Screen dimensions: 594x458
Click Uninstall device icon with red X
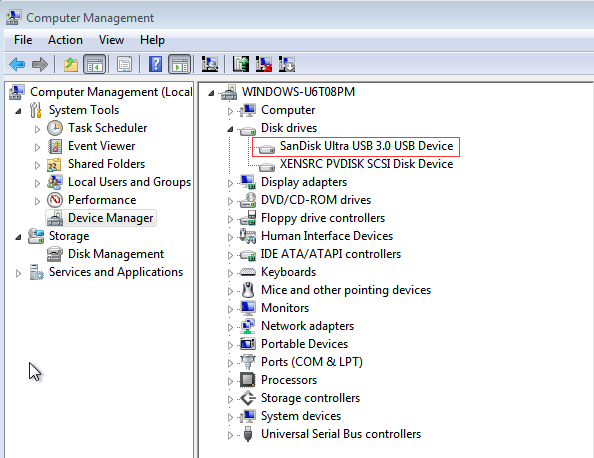(x=264, y=64)
